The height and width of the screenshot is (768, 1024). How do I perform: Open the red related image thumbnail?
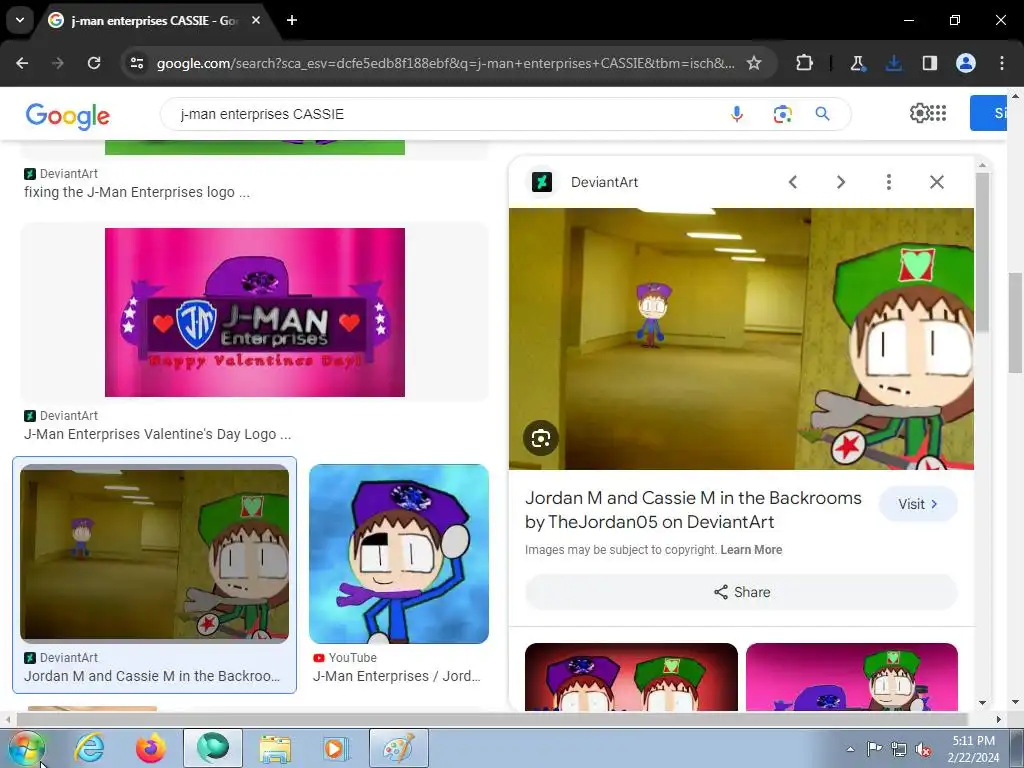[x=631, y=677]
